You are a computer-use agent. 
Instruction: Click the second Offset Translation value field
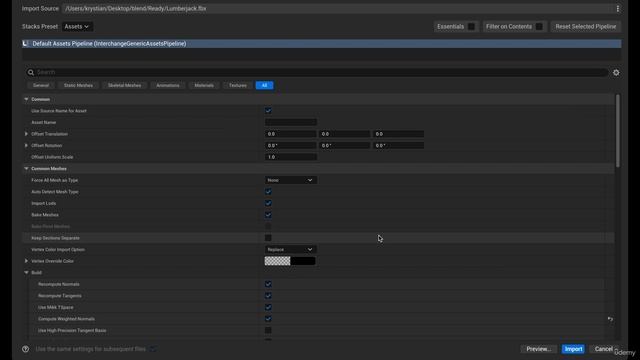tap(344, 134)
